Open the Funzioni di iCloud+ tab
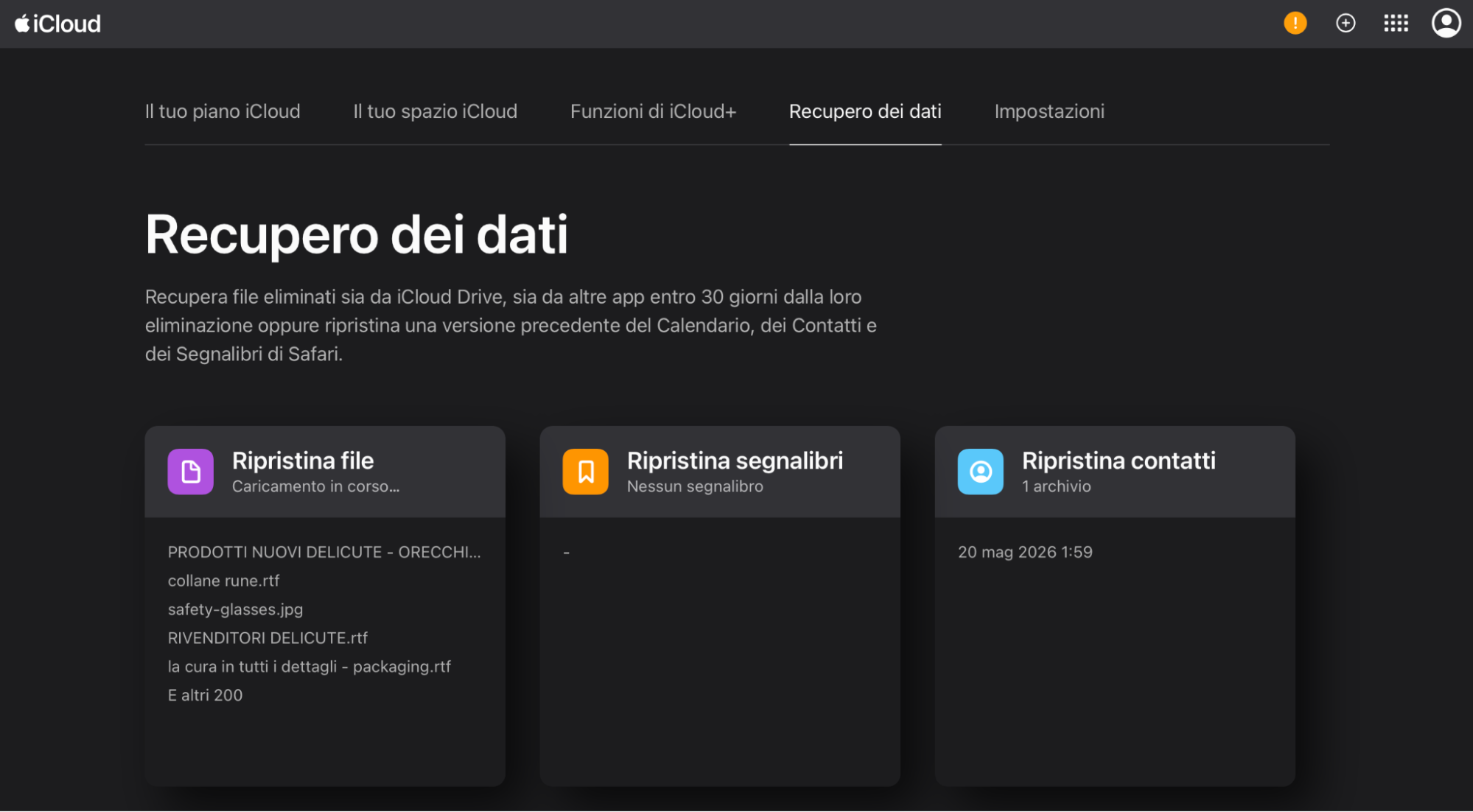Viewport: 1473px width, 812px height. [x=653, y=111]
